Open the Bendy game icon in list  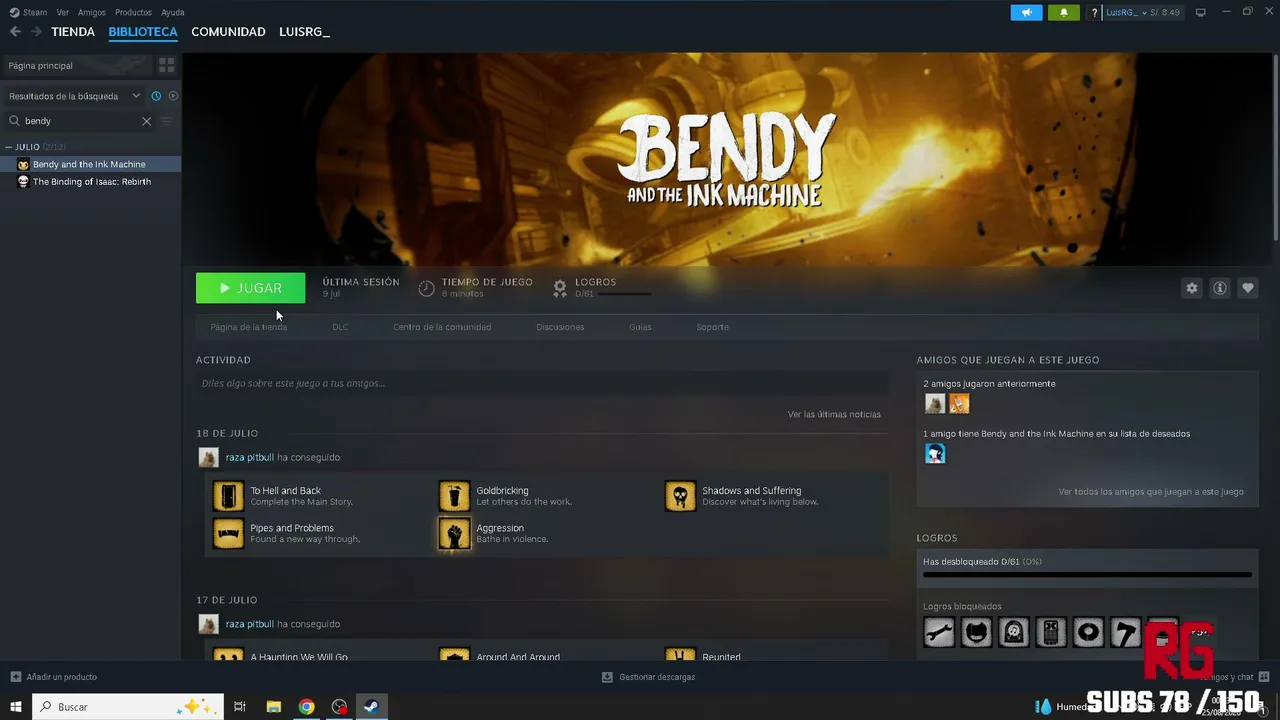point(23,164)
